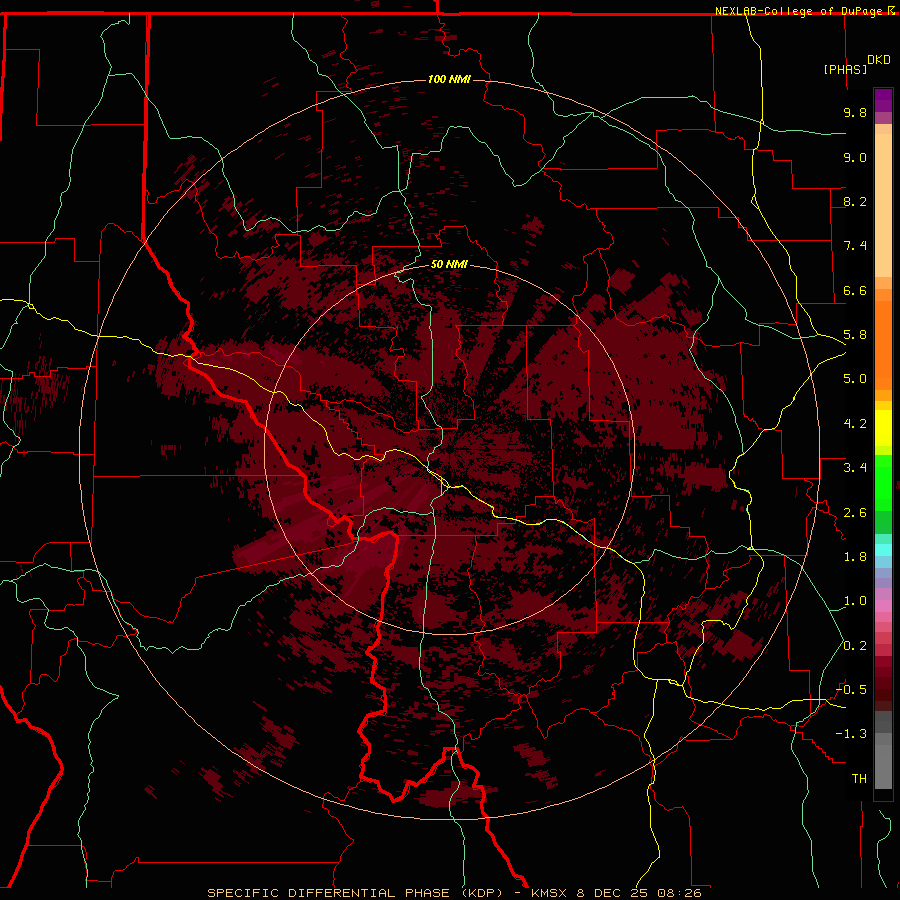Click the 1.0 value on the scale
900x900 pixels.
click(x=855, y=601)
